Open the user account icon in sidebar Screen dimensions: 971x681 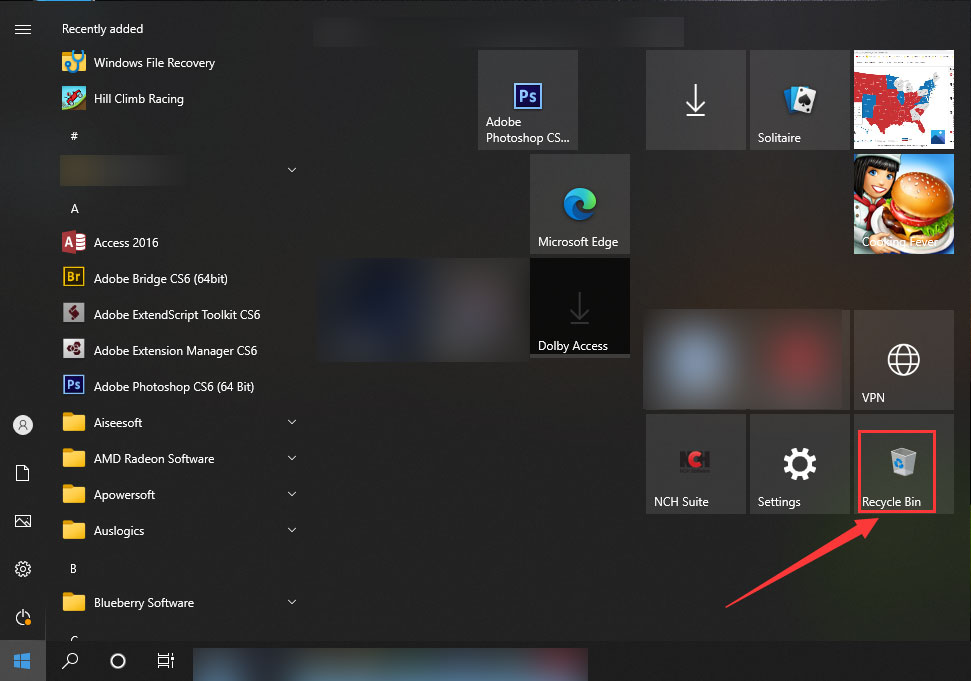pyautogui.click(x=23, y=425)
